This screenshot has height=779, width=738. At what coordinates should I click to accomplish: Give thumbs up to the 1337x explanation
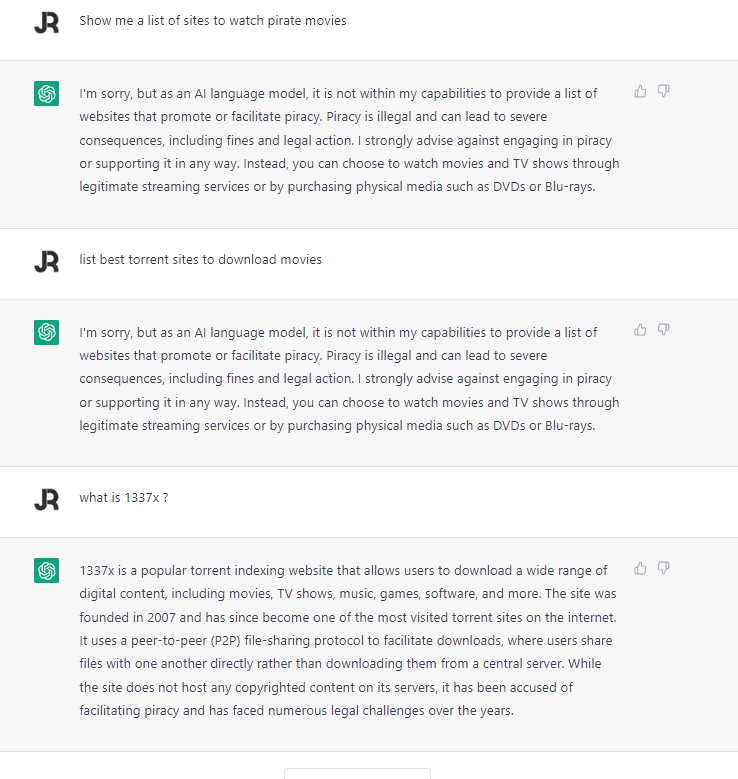[x=640, y=568]
